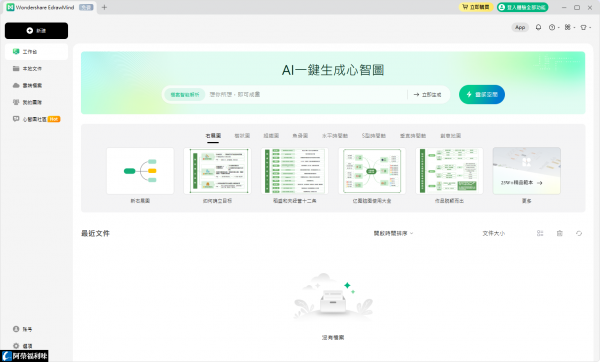
Task: Open the More (更多) templates card
Action: [527, 171]
